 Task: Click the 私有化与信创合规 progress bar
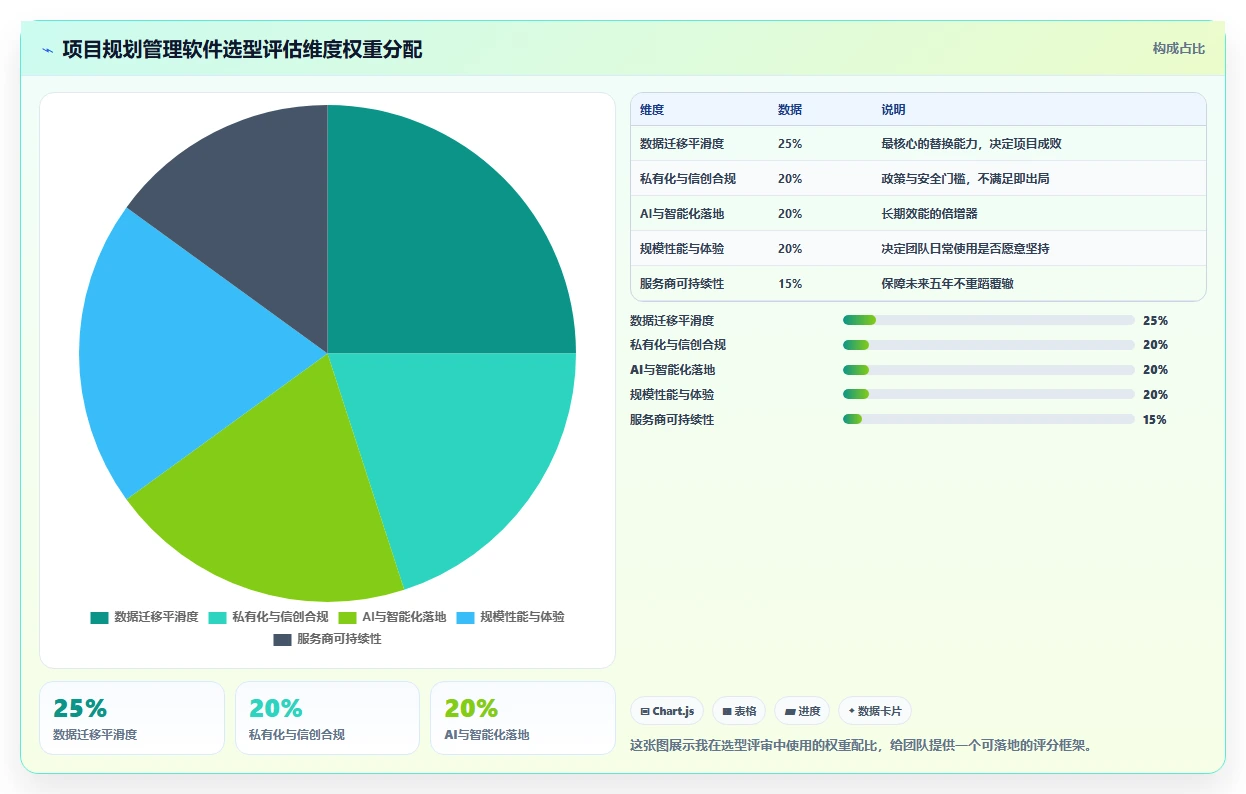988,345
